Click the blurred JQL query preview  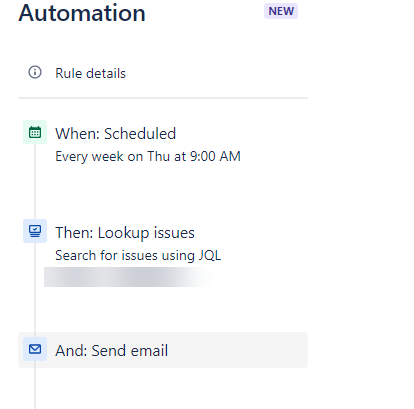pyautogui.click(x=128, y=277)
